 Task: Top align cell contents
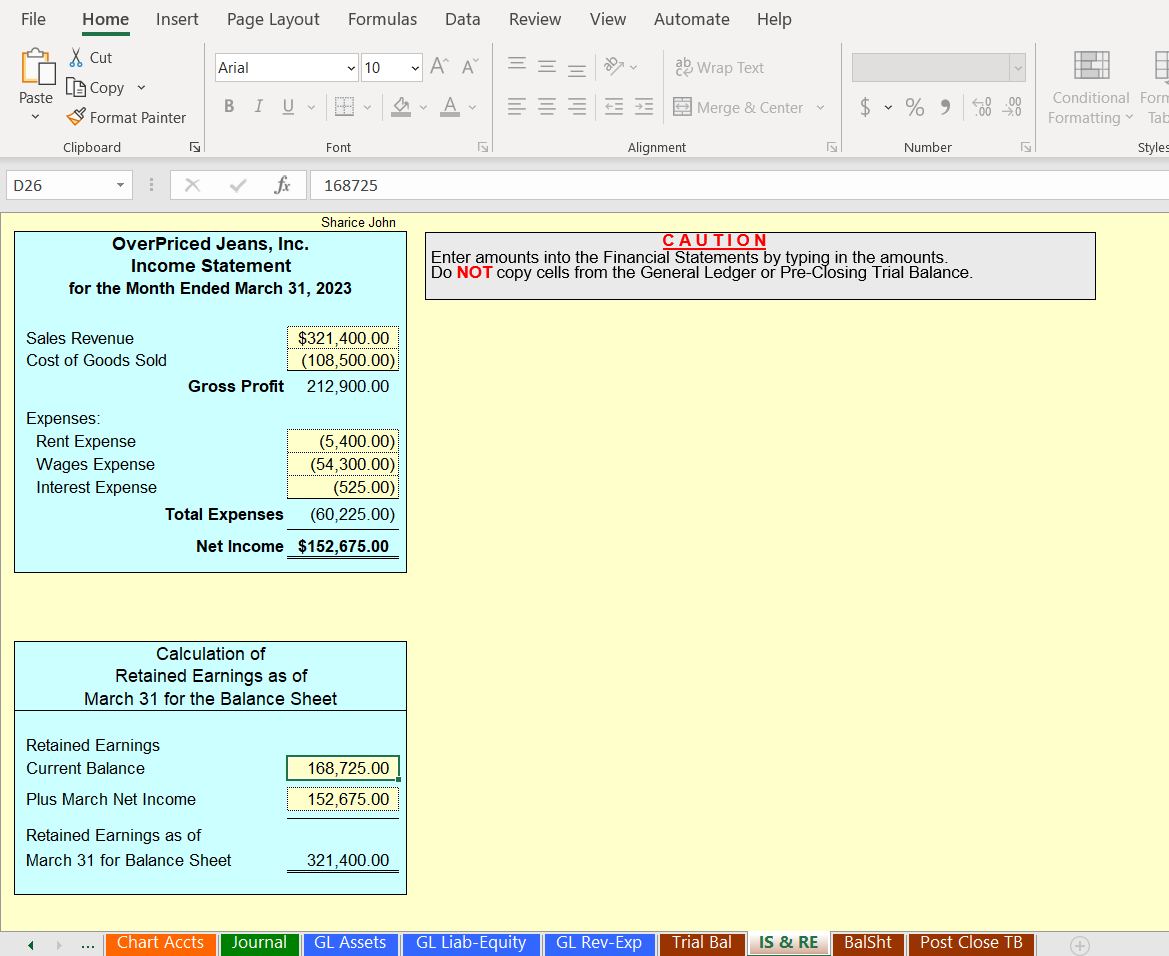click(x=517, y=66)
